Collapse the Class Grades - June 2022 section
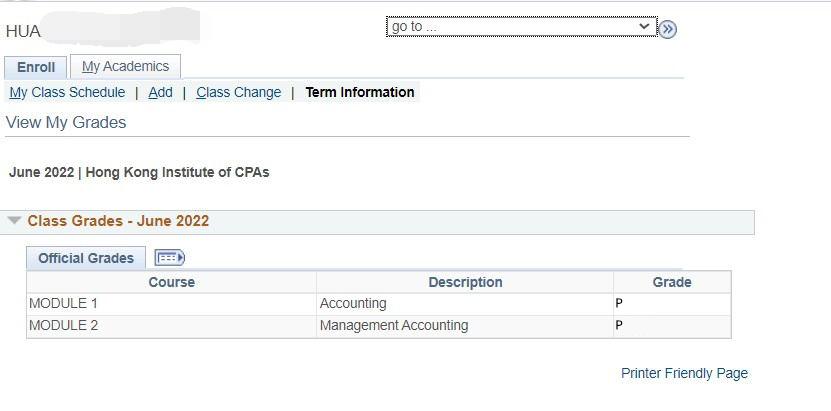Viewport: 831px width, 411px height. 14,221
